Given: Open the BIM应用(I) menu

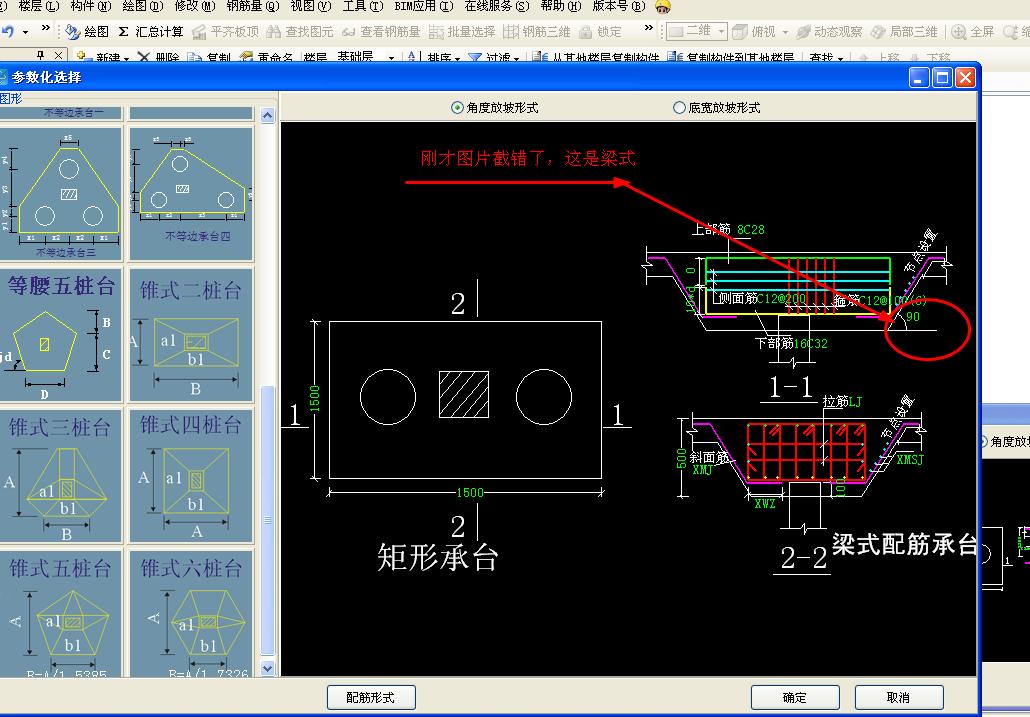Looking at the screenshot, I should [x=424, y=6].
